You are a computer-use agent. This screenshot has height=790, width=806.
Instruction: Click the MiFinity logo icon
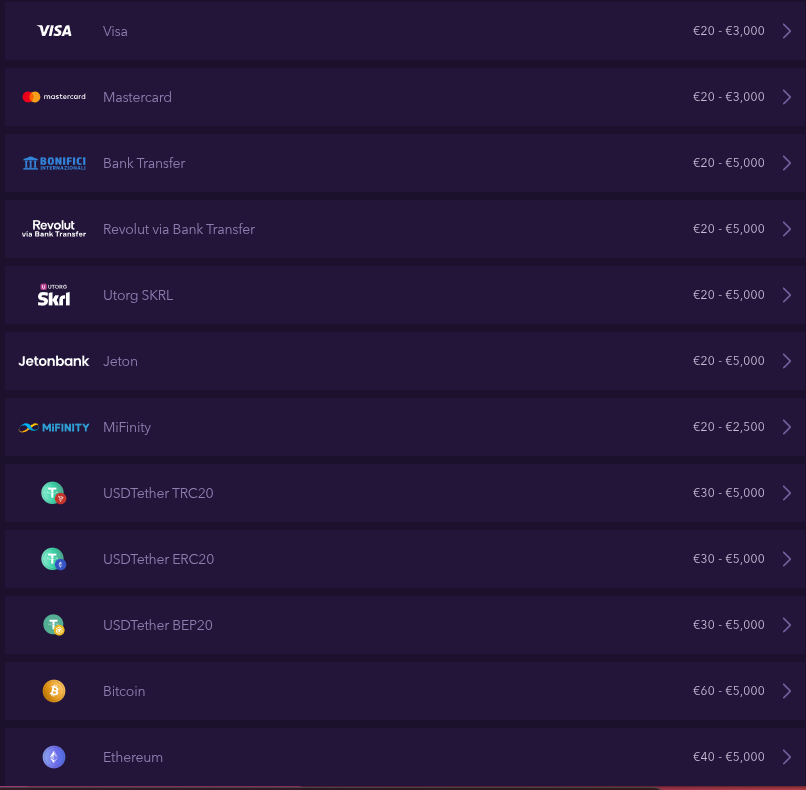[x=54, y=427]
